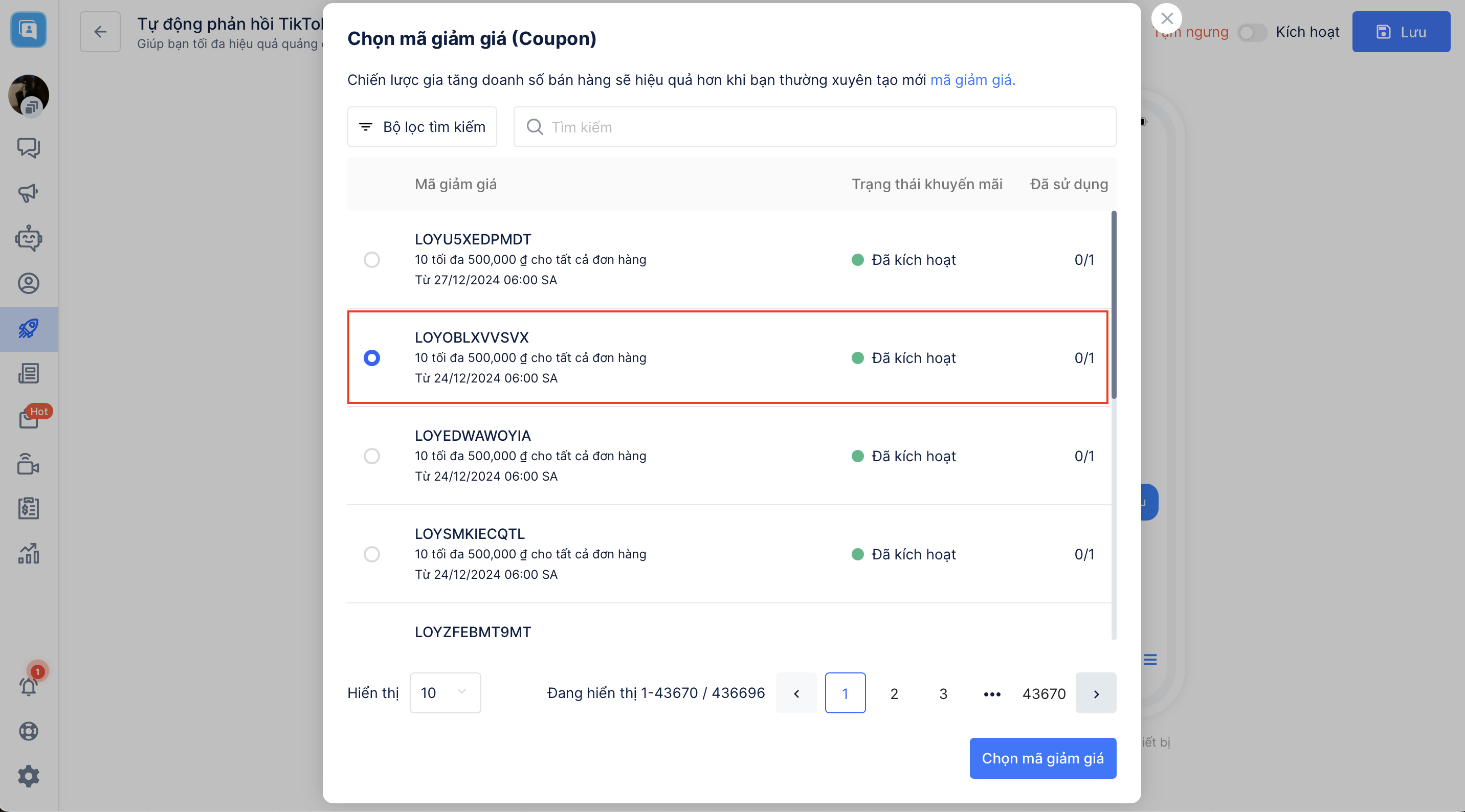Open the notification bell with badge

pos(29,686)
